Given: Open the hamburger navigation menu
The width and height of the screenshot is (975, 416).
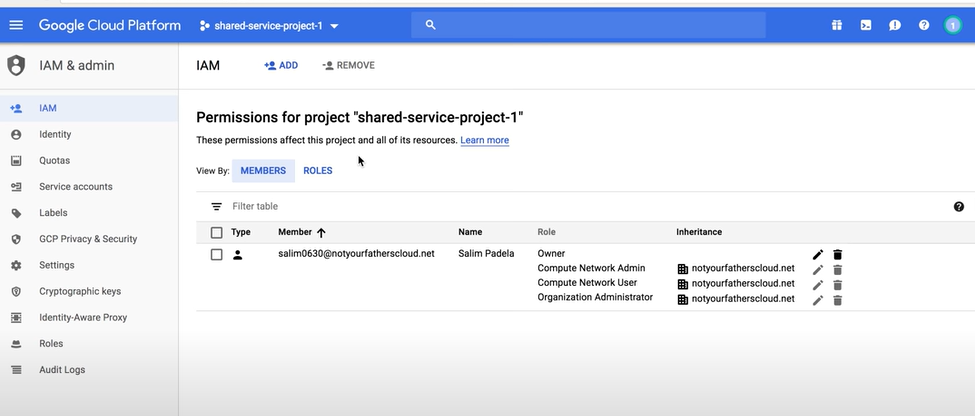Looking at the screenshot, I should click(x=16, y=25).
